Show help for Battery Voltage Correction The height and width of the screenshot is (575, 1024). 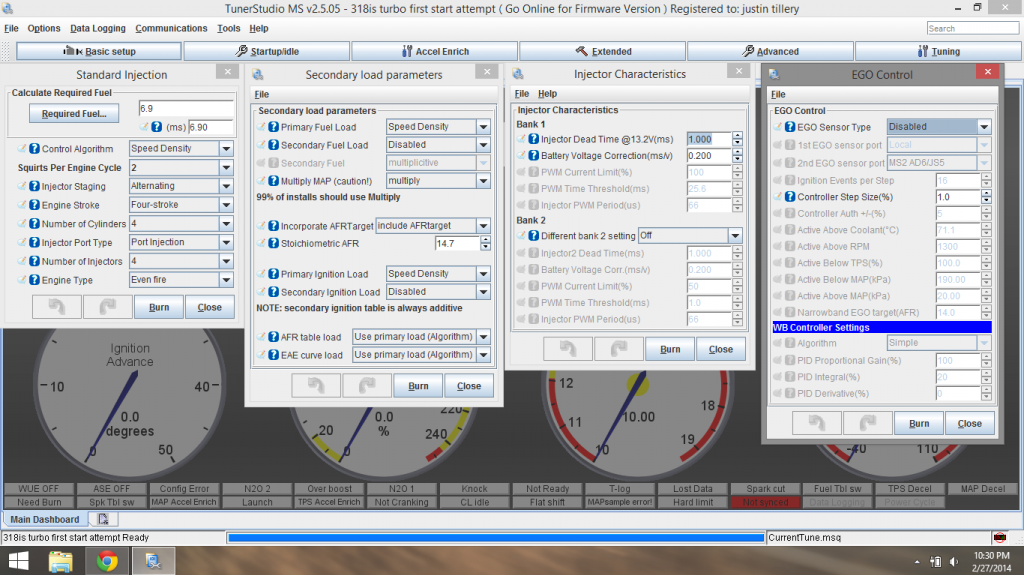click(x=534, y=156)
